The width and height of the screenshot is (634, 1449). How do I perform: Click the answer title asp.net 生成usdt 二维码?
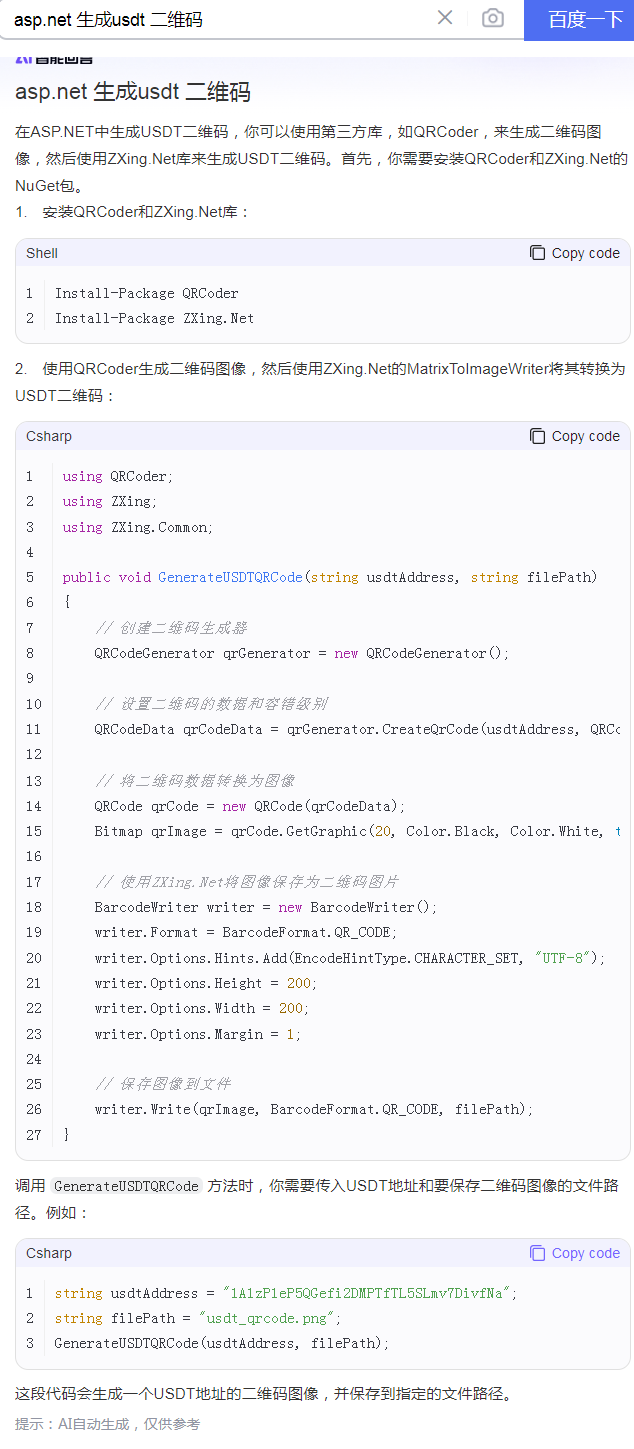[x=132, y=93]
